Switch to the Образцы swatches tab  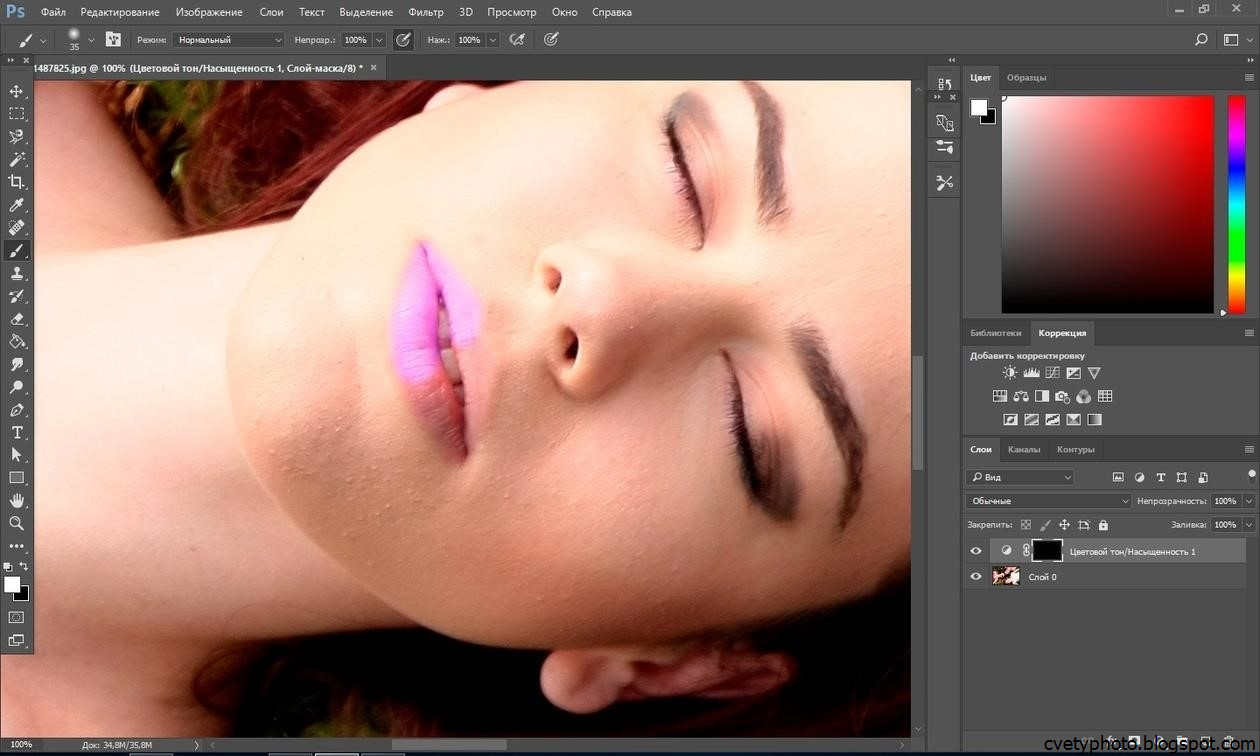[x=1026, y=78]
